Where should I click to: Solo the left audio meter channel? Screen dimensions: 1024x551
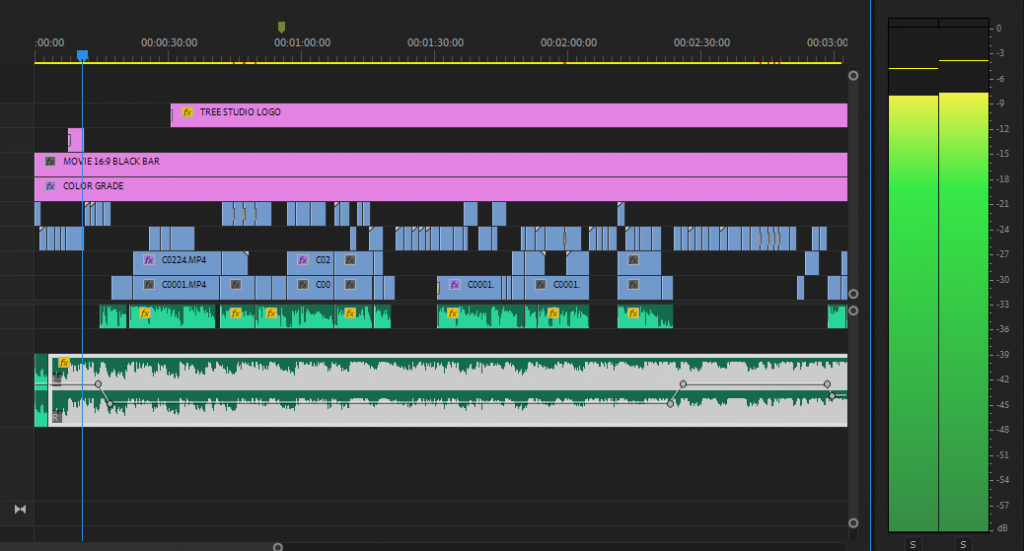[912, 544]
